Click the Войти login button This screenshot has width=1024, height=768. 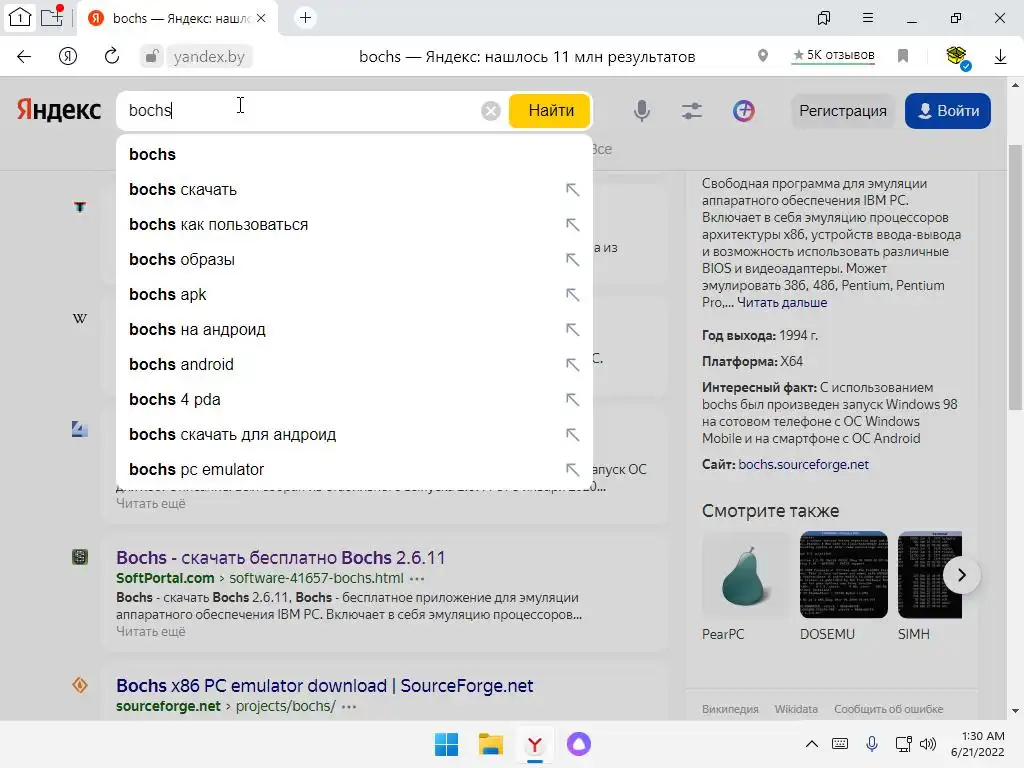tap(948, 111)
